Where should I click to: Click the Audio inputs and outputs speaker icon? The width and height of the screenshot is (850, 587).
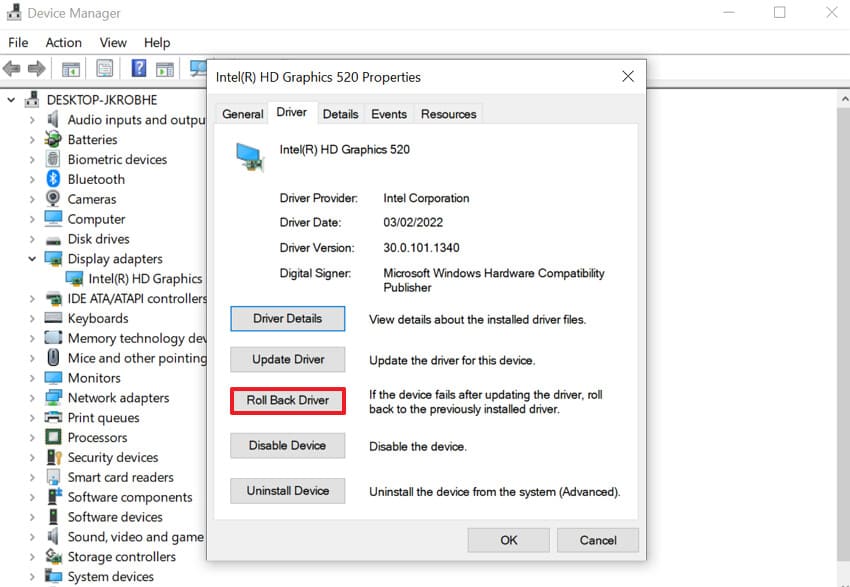pyautogui.click(x=53, y=119)
